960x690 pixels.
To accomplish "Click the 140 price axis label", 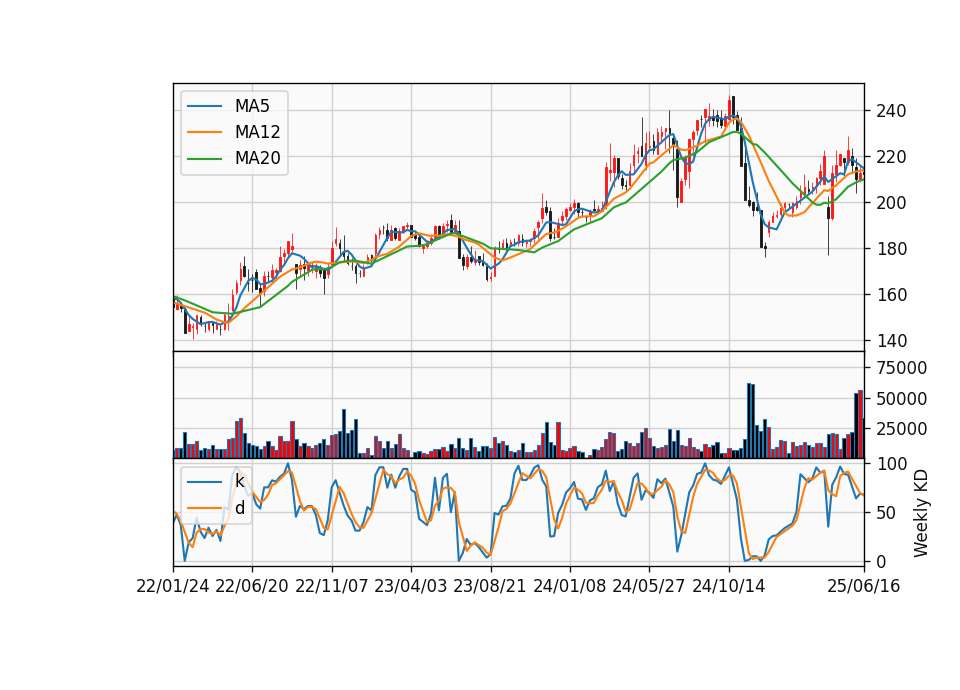I will 891,340.
